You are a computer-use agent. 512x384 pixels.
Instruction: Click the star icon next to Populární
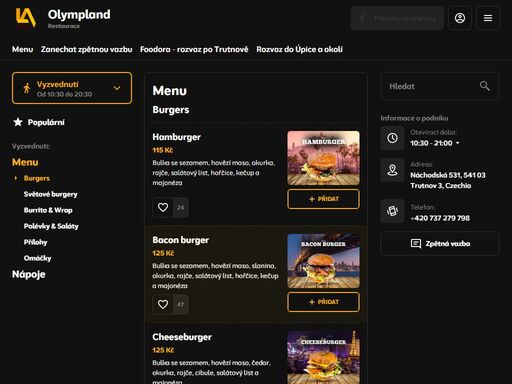tap(18, 122)
